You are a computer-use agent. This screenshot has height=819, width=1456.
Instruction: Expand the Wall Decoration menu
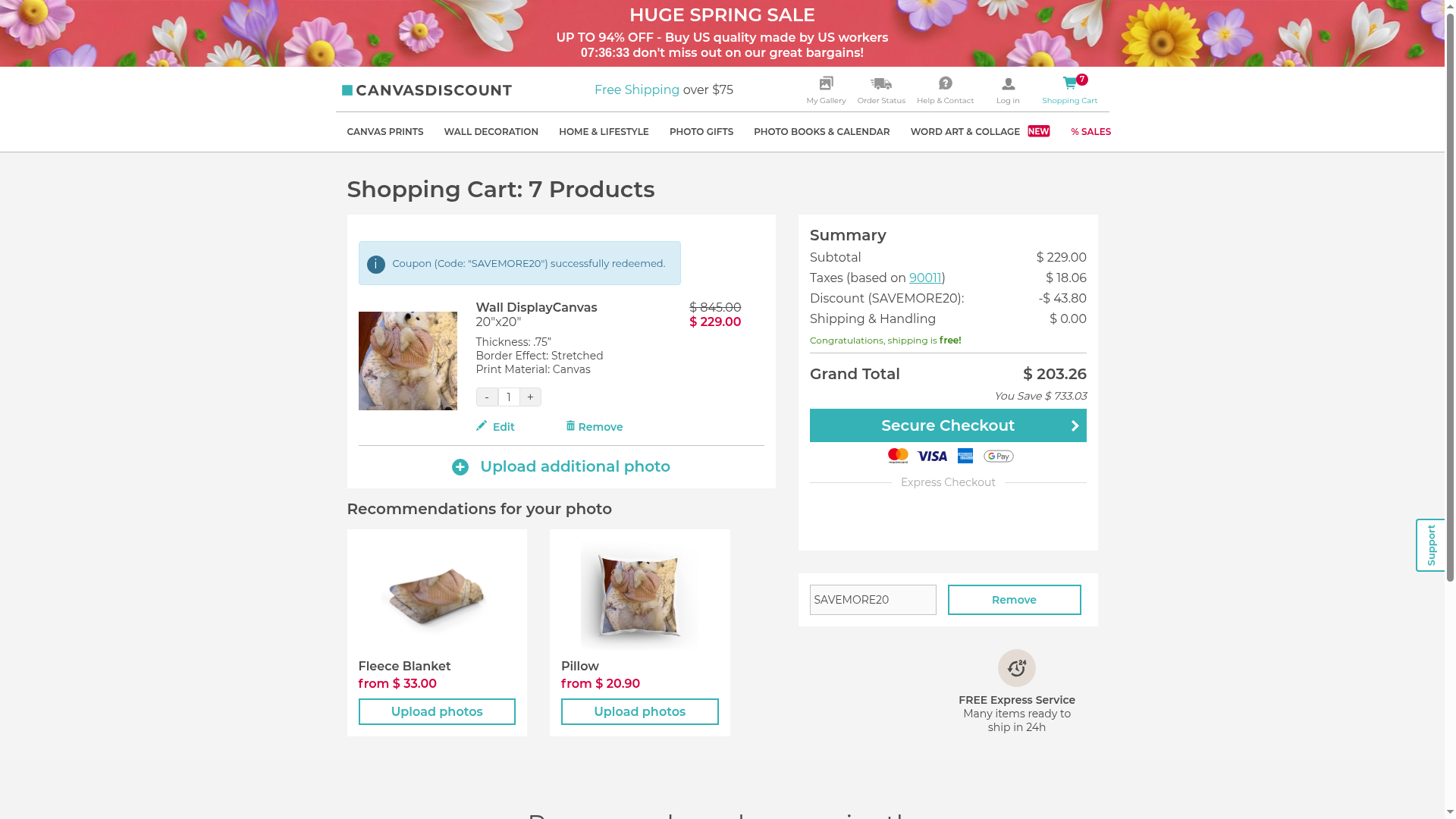491,132
